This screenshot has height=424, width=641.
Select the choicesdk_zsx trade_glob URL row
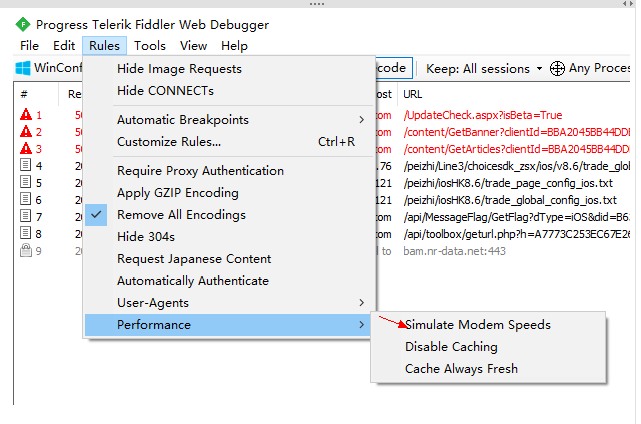pyautogui.click(x=517, y=166)
